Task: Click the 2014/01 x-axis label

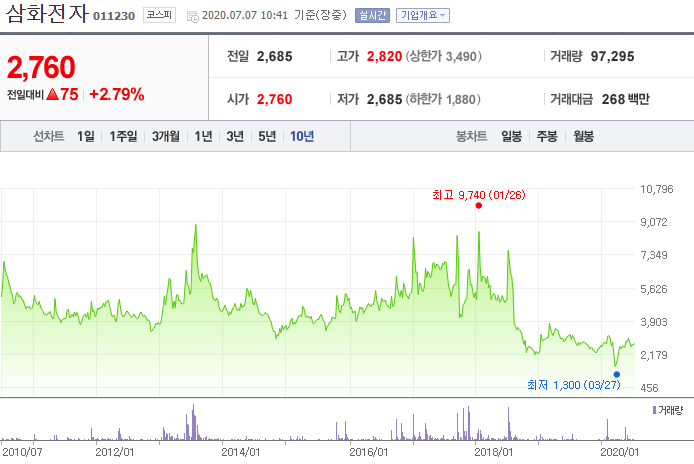Action: tap(240, 452)
